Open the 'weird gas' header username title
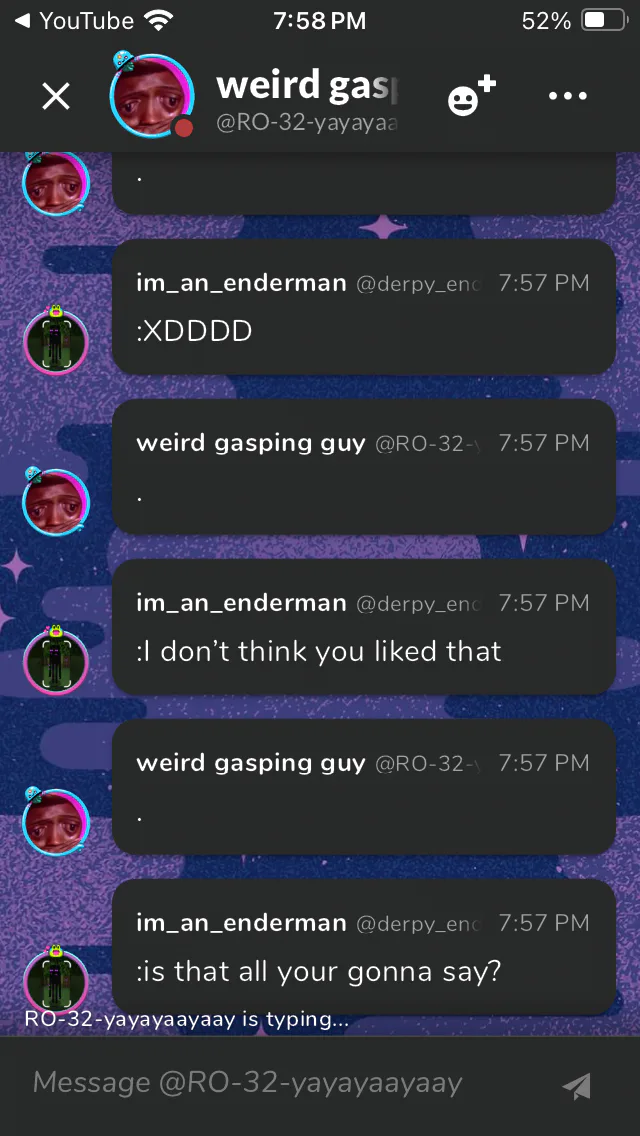Viewport: 640px width, 1136px height. pos(308,85)
